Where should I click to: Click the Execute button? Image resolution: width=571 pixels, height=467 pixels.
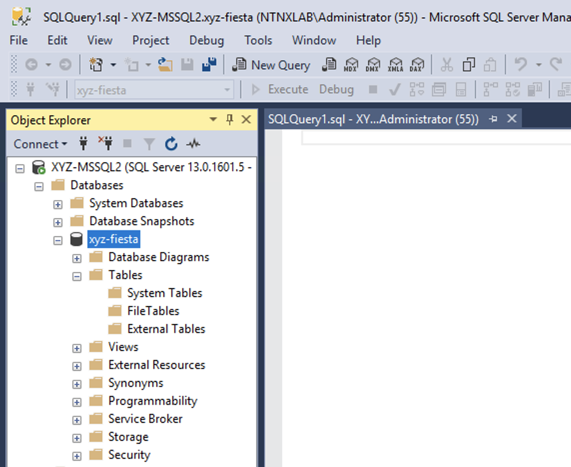(x=280, y=89)
